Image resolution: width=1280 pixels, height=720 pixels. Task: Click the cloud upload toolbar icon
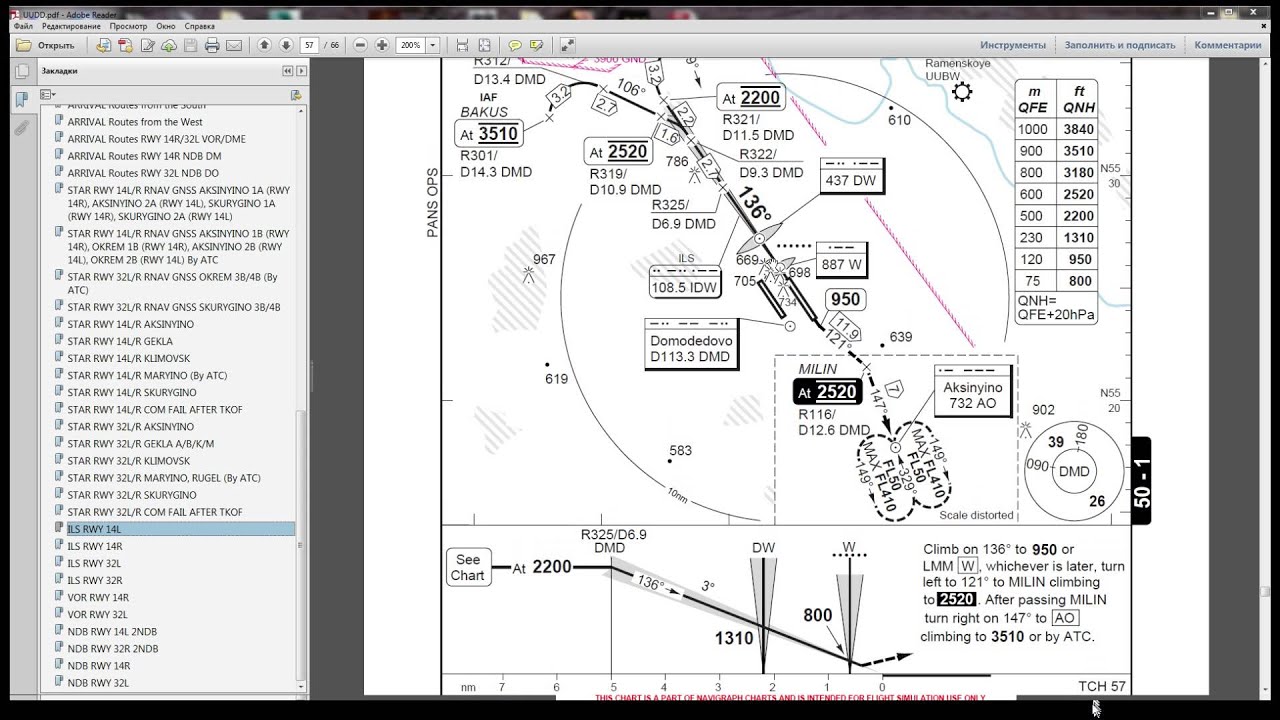click(x=168, y=45)
